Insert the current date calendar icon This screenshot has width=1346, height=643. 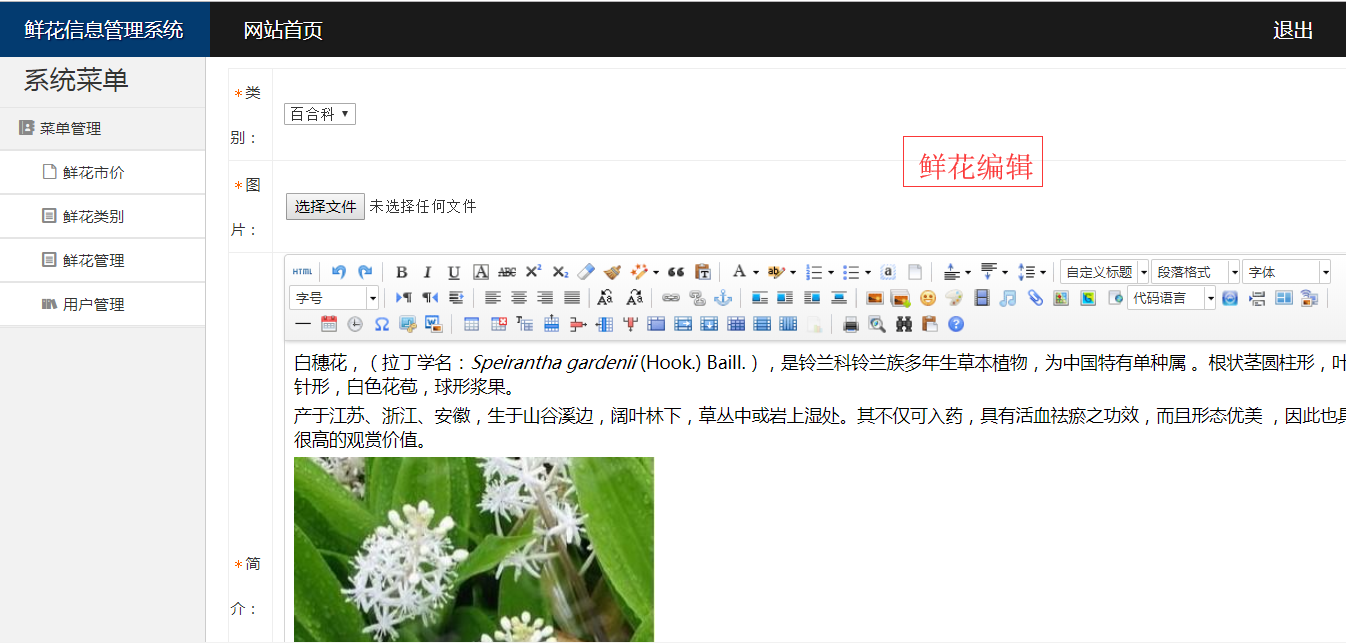329,324
